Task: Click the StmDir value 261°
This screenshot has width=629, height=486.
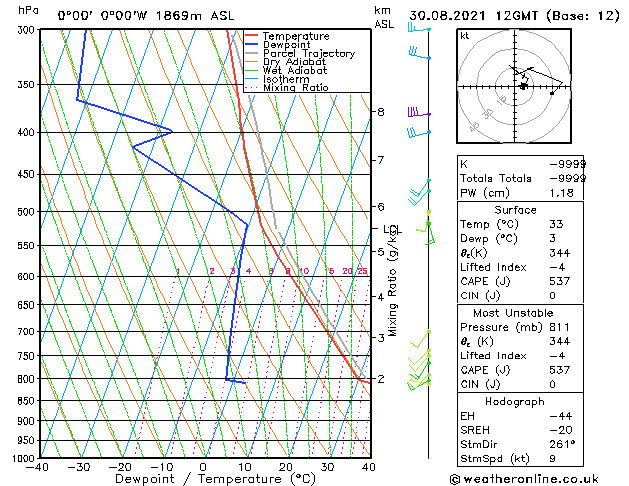Action: point(562,444)
